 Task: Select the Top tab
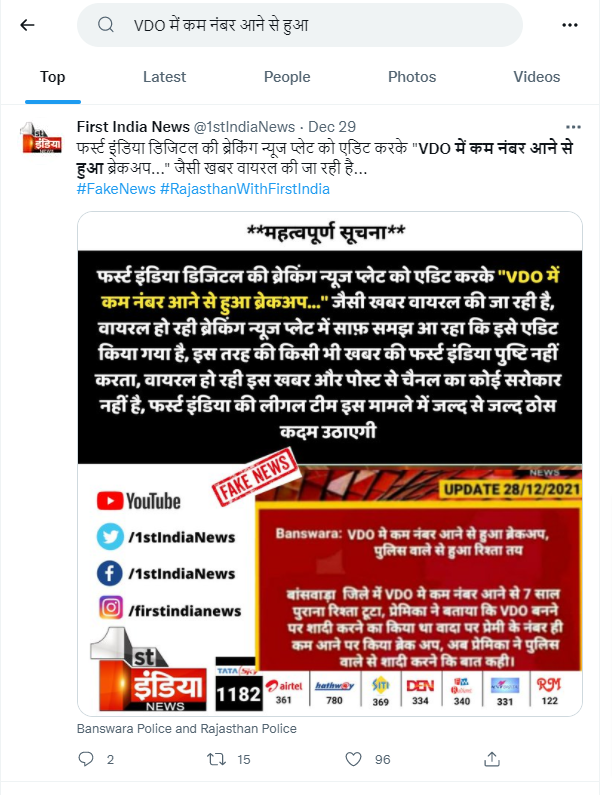pos(53,77)
